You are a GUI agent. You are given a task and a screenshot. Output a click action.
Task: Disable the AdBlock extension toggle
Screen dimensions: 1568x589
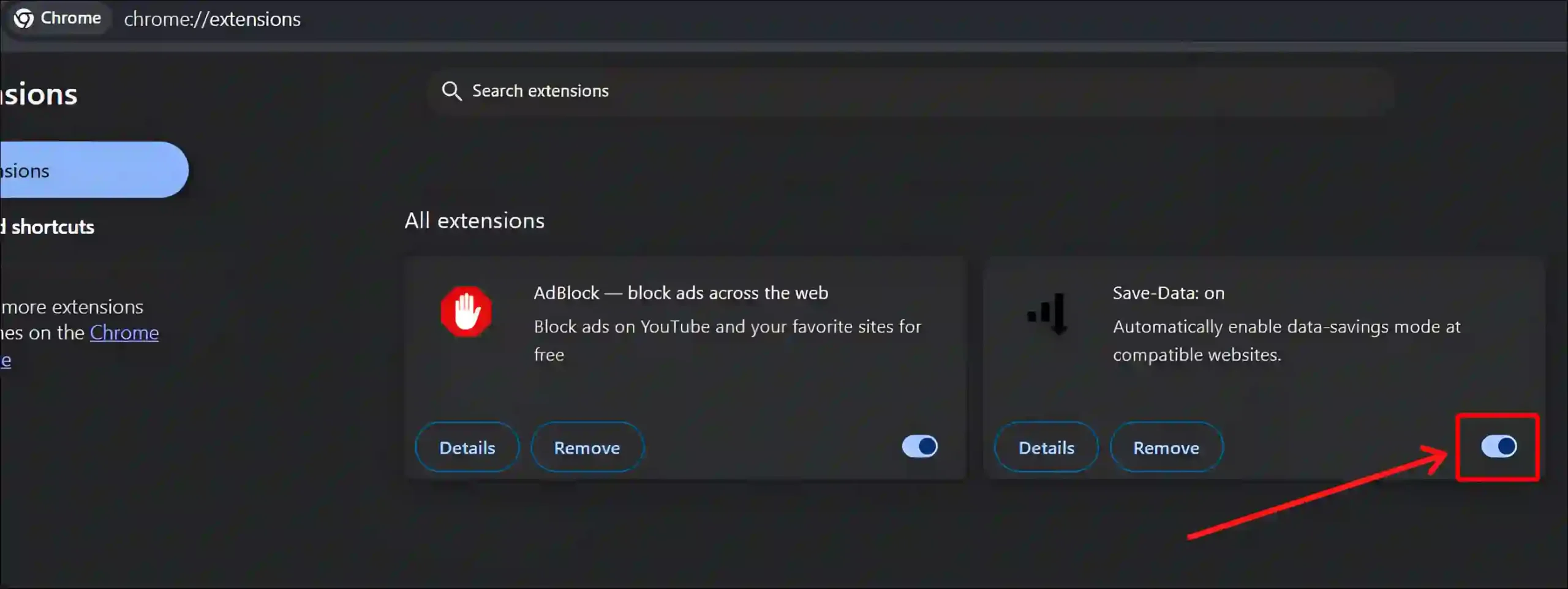tap(919, 446)
